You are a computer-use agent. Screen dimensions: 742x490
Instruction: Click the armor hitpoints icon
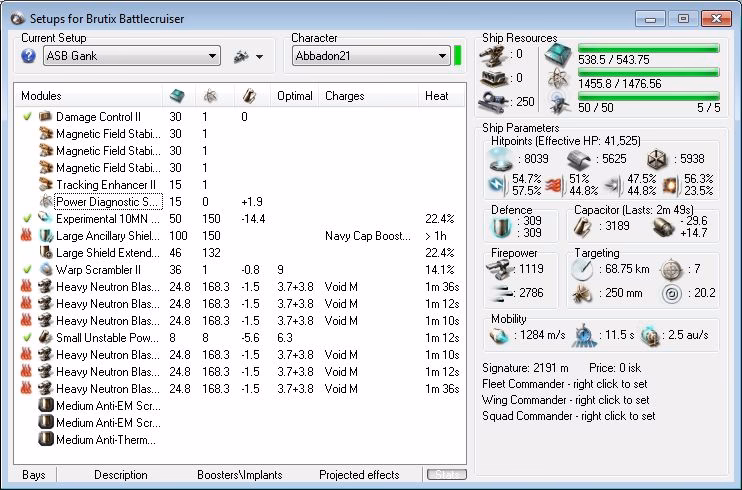click(576, 158)
